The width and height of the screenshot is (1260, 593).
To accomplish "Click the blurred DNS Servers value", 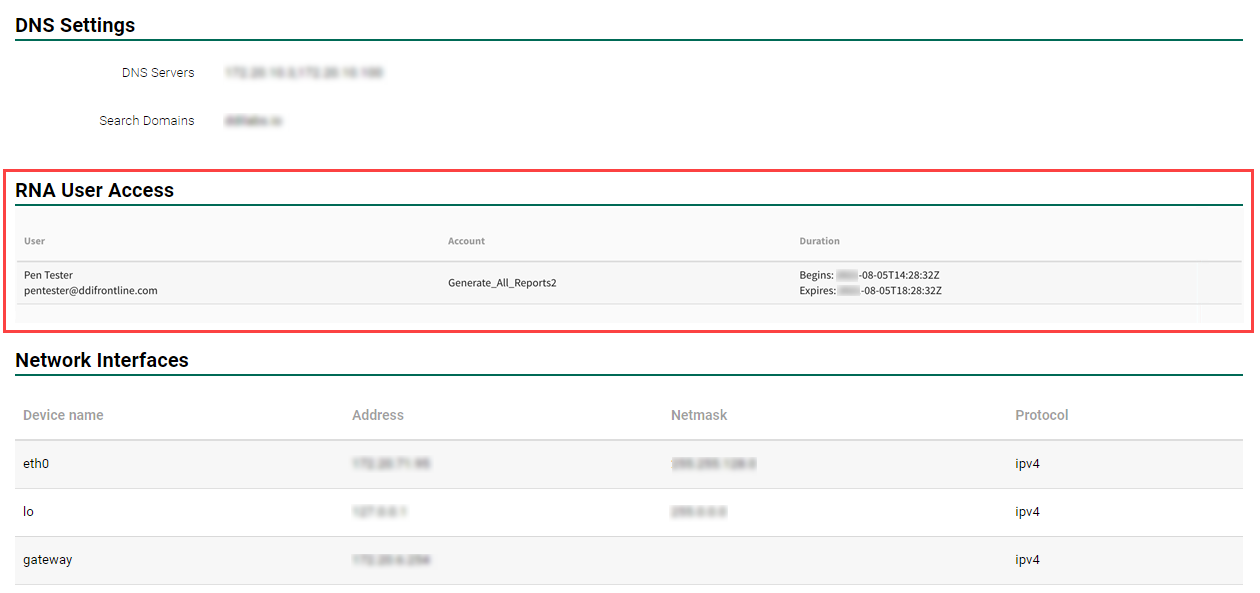I will (304, 73).
